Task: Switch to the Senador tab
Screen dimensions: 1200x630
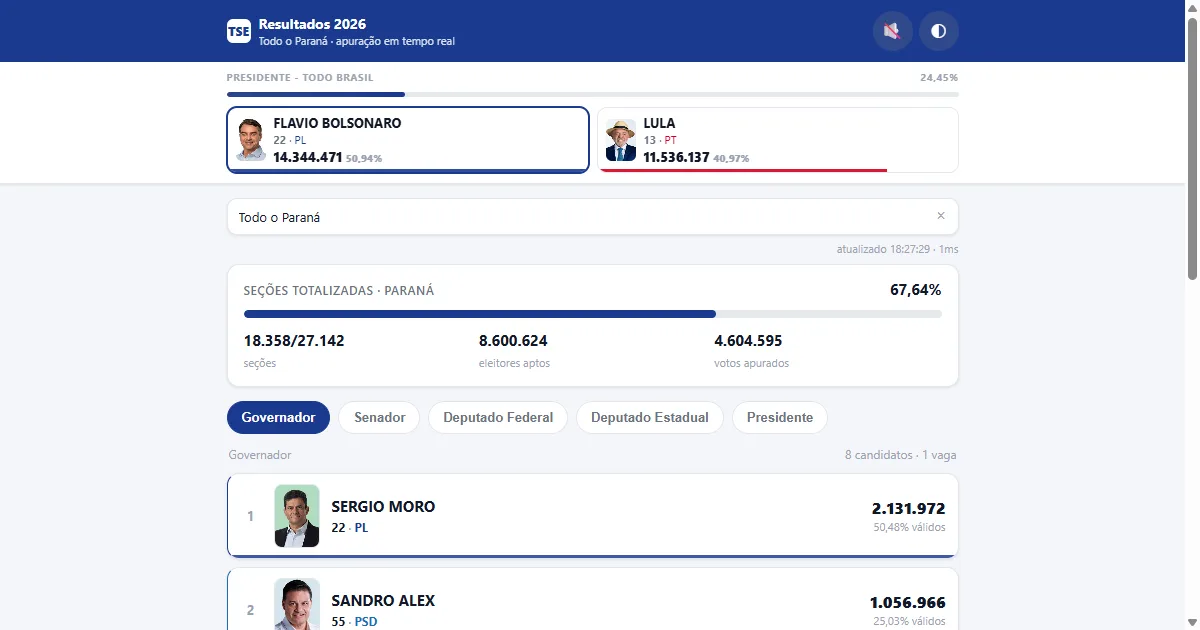Action: [x=379, y=417]
